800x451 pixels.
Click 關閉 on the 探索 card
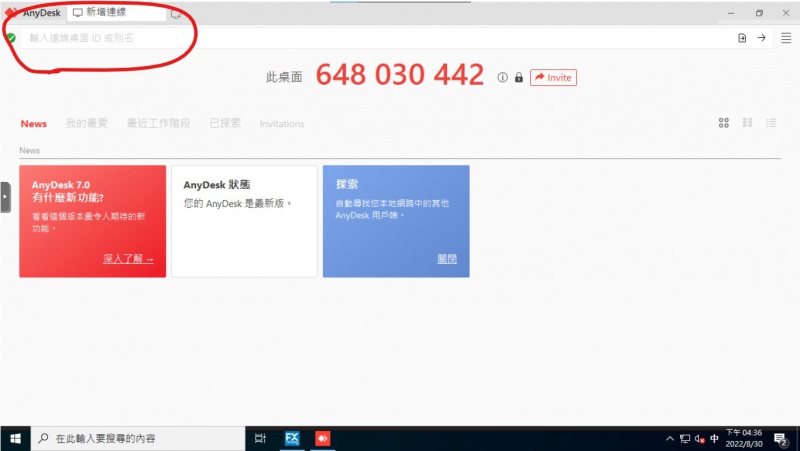pyautogui.click(x=447, y=258)
